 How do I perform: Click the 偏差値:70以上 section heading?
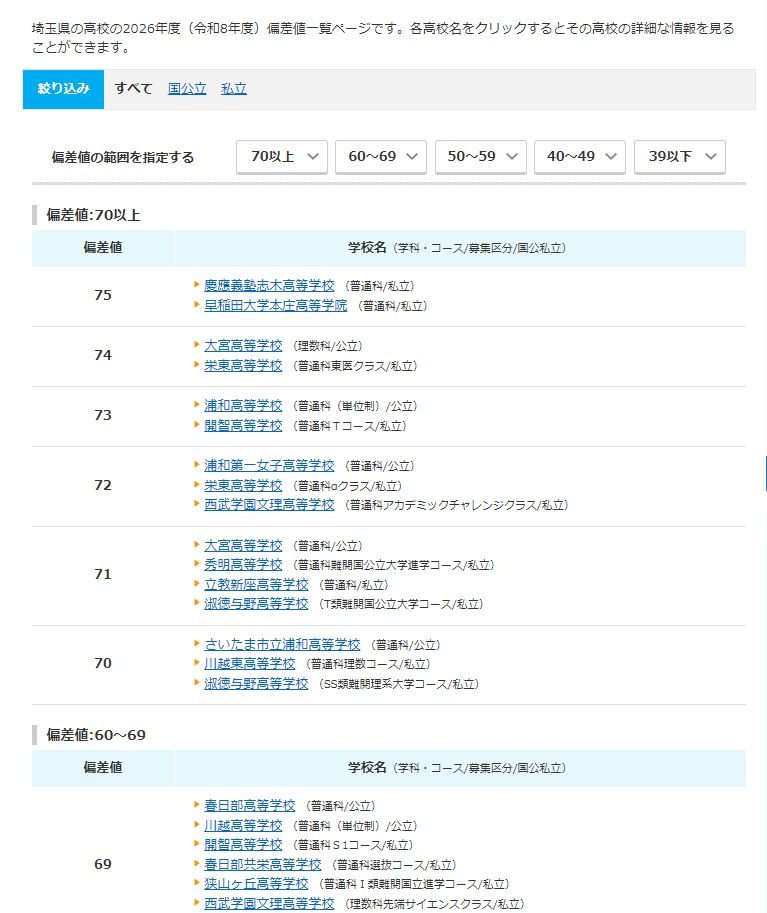coord(93,215)
